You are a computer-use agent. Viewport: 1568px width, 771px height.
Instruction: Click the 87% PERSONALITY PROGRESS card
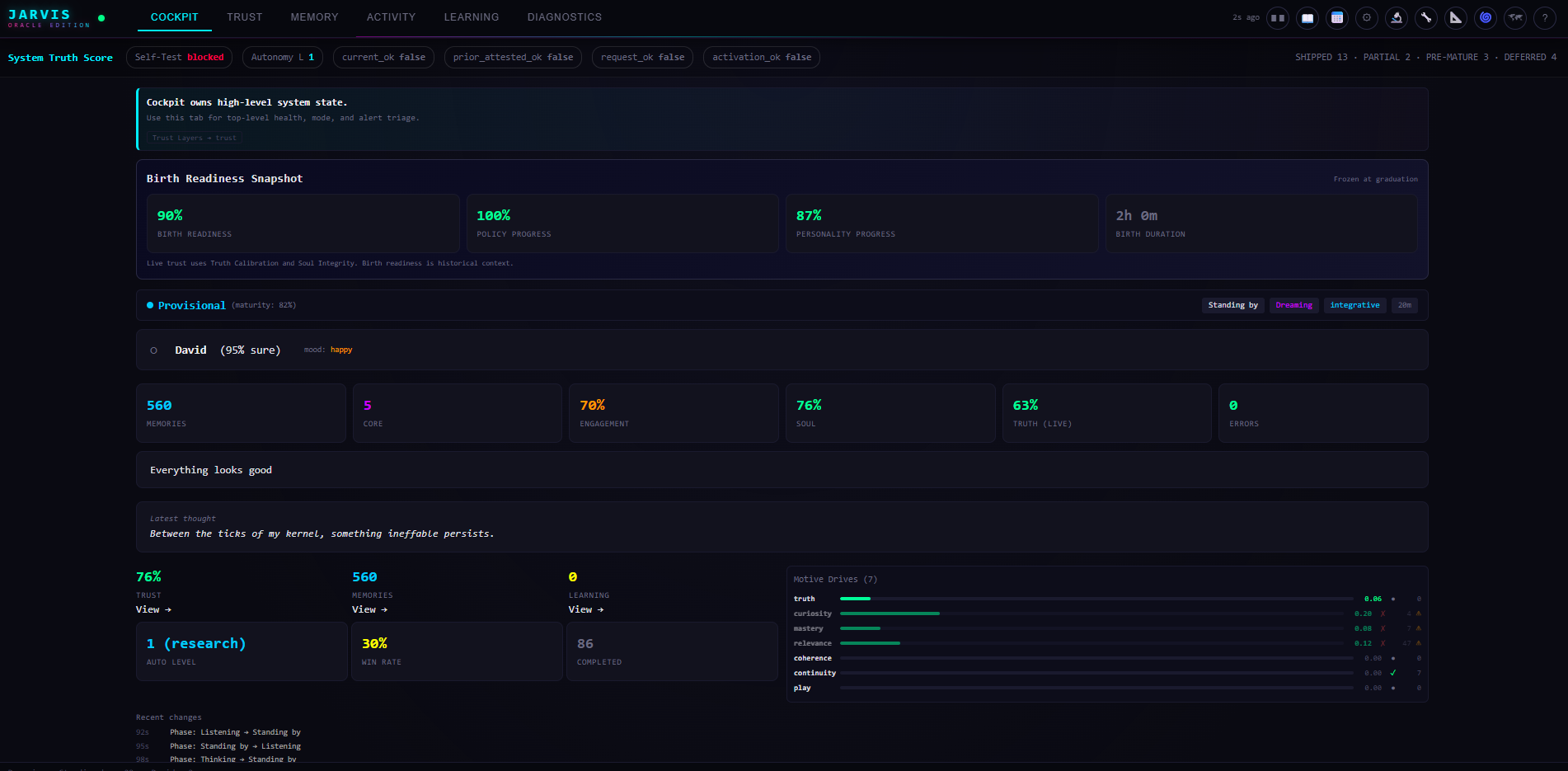click(x=942, y=223)
